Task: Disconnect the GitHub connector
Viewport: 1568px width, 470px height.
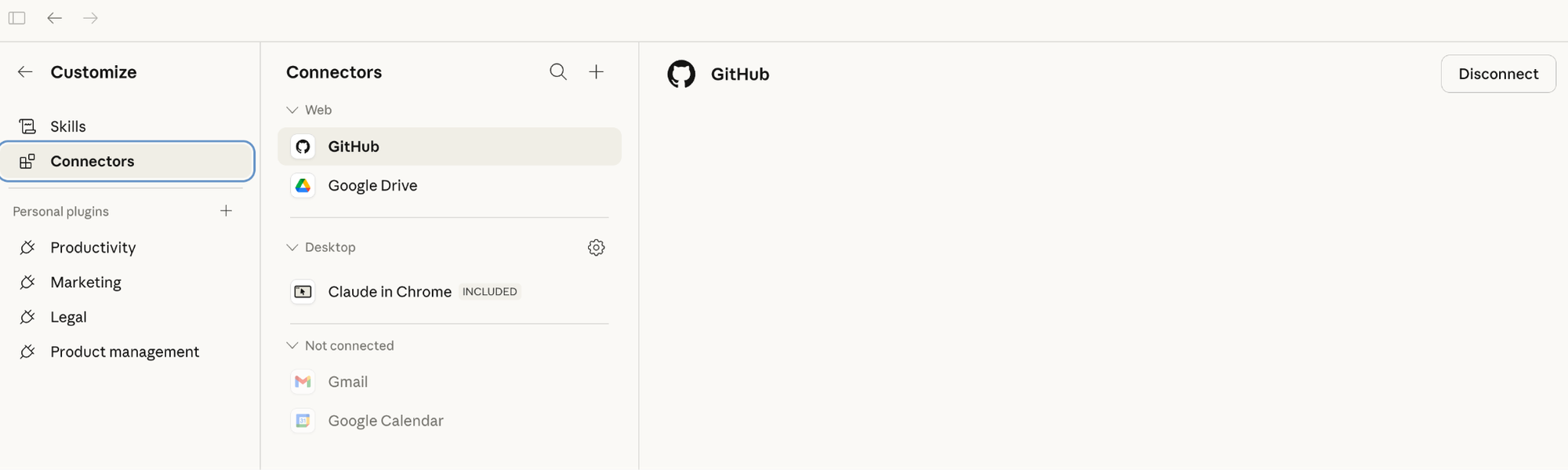Action: (x=1497, y=74)
